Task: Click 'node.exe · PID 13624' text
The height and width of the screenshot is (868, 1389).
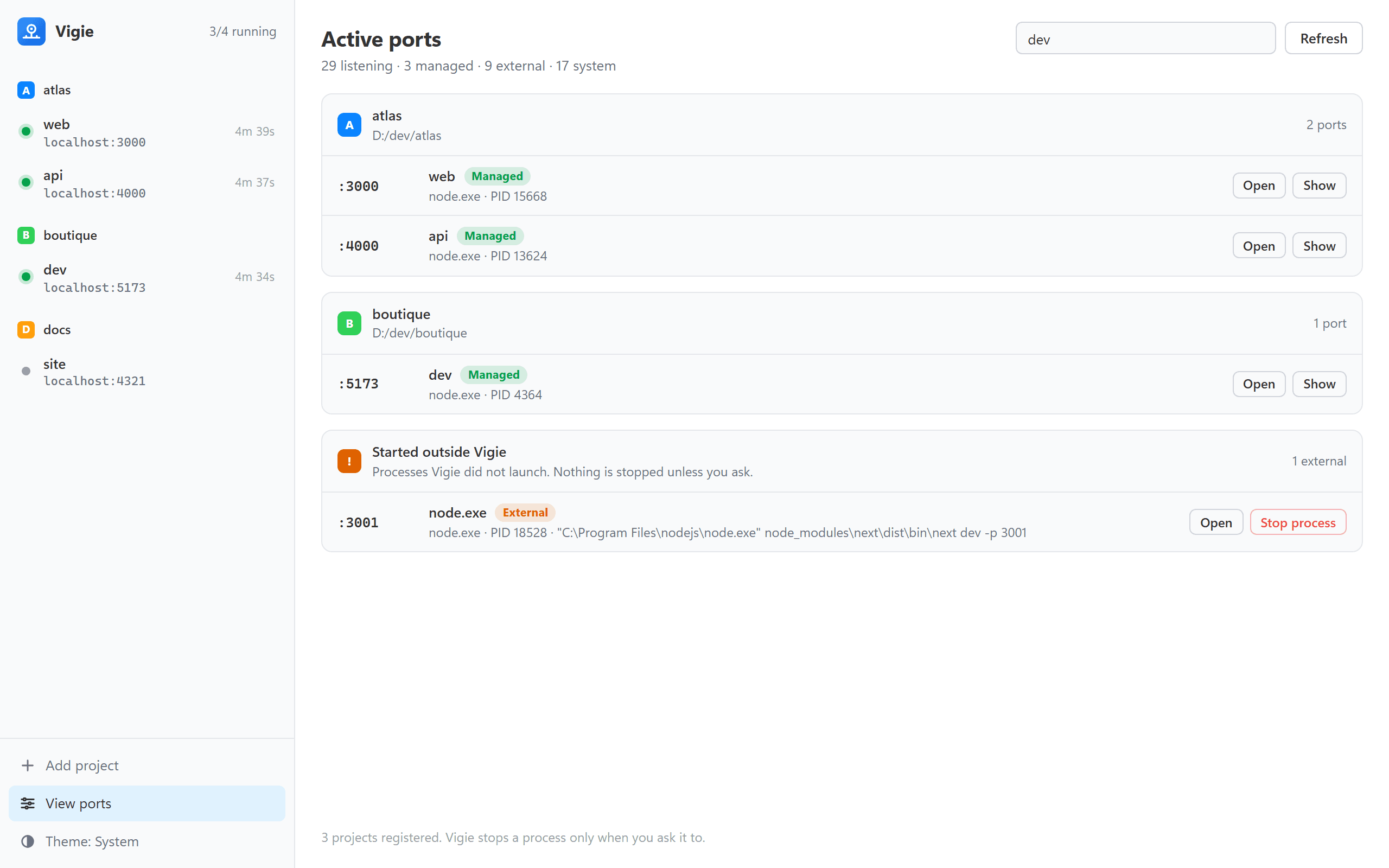Action: point(487,256)
